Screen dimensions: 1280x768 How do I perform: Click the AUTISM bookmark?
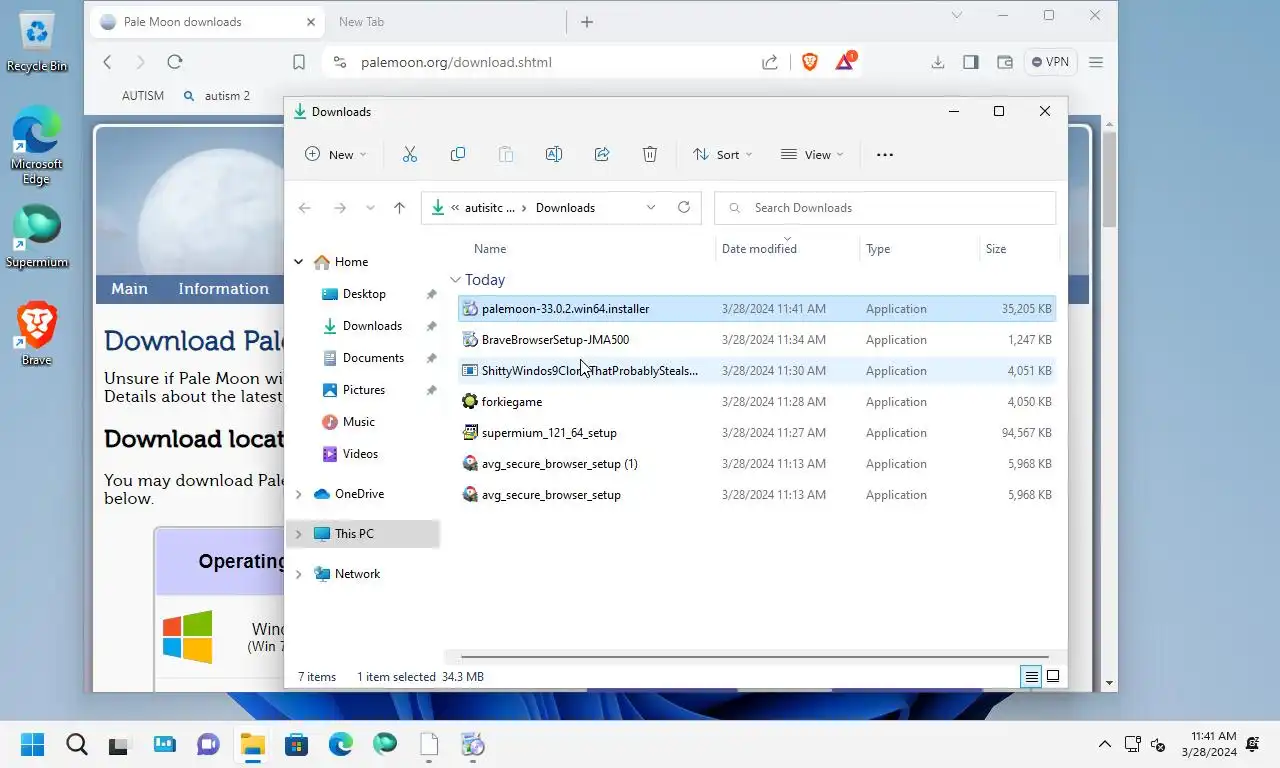143,96
